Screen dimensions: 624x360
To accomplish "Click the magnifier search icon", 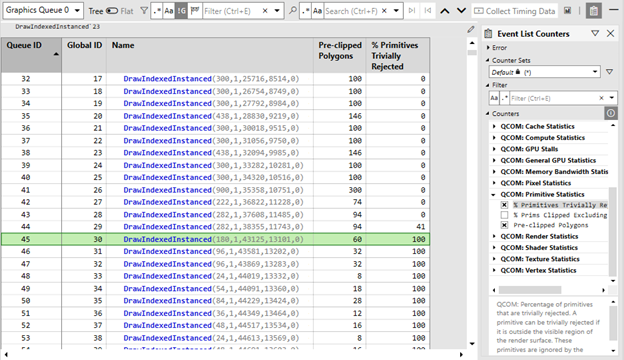I will (x=292, y=11).
